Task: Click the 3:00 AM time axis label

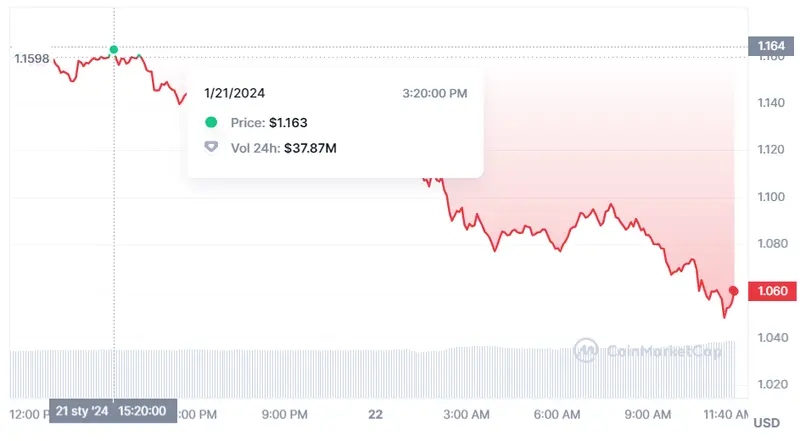Action: click(x=466, y=414)
